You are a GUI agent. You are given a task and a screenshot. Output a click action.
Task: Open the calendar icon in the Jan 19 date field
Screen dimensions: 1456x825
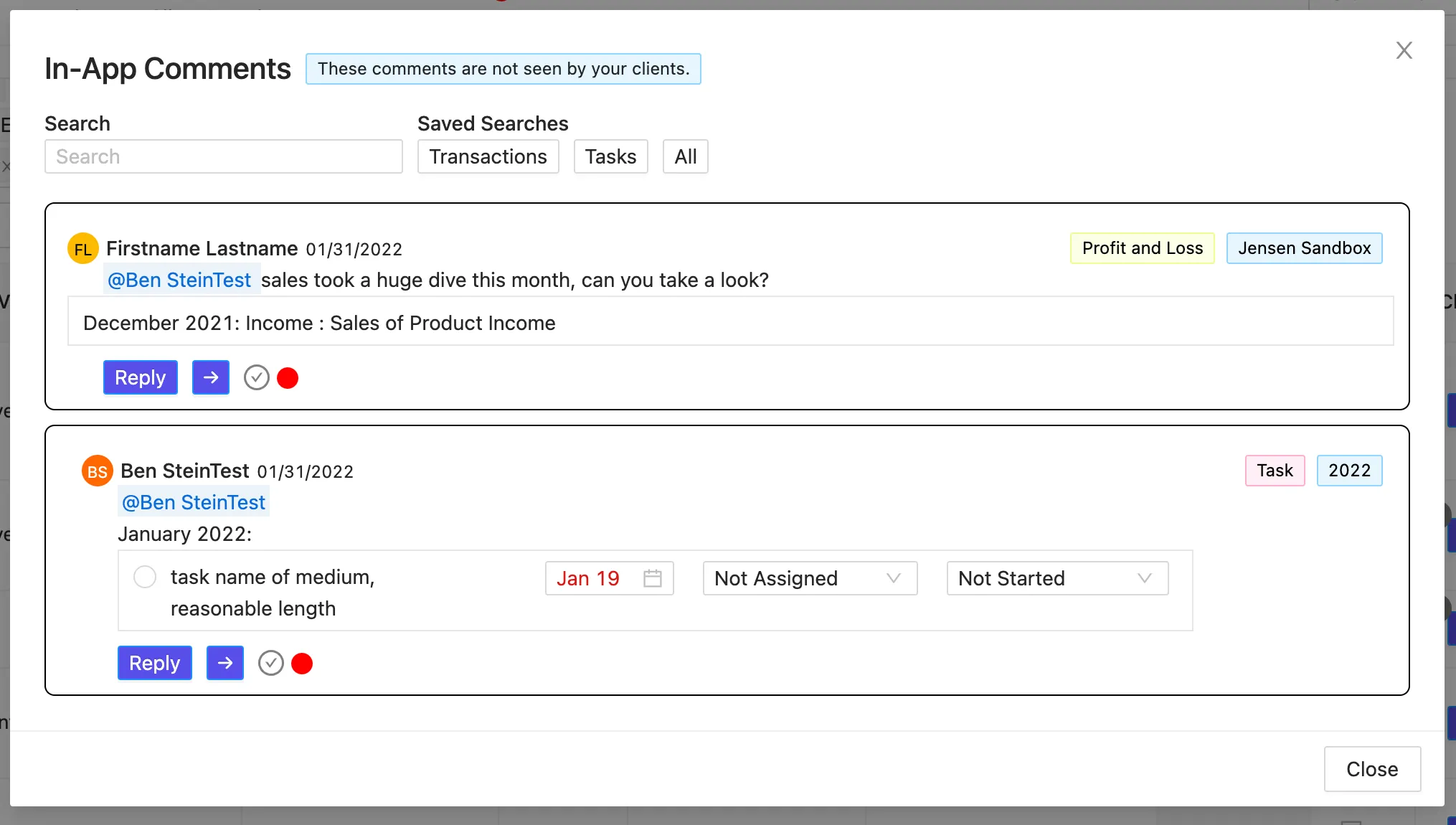[653, 578]
